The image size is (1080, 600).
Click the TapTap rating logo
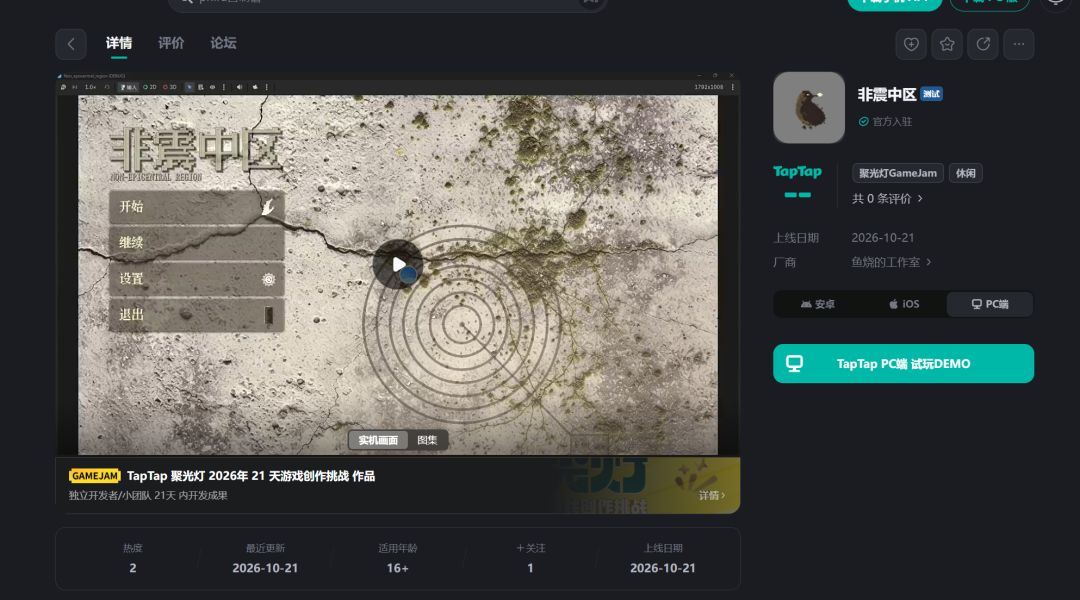click(797, 172)
